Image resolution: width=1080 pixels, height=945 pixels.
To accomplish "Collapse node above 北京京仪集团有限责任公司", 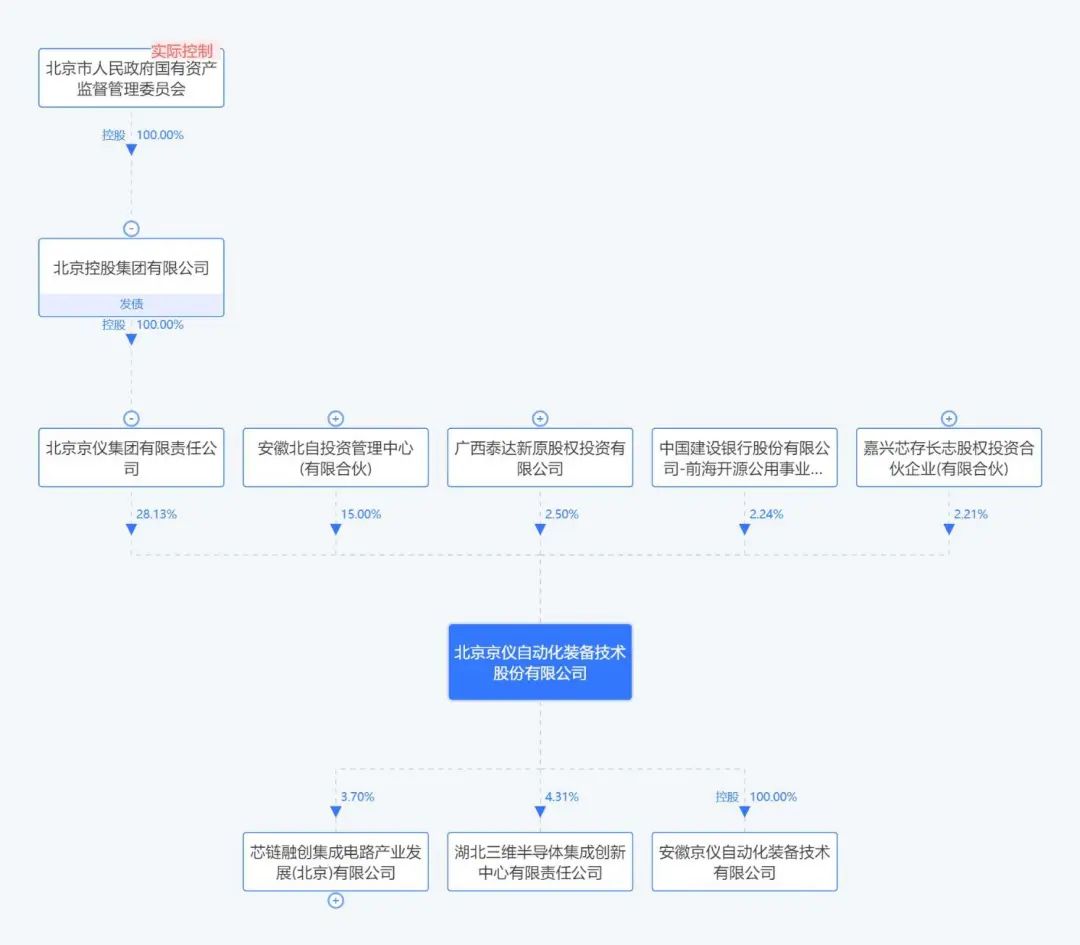I will (131, 419).
